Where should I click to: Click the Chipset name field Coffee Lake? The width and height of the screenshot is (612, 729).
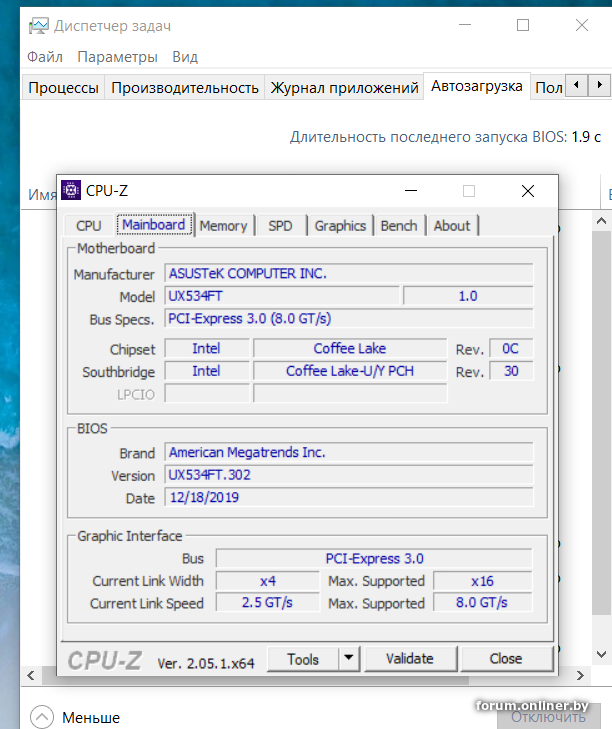[350, 349]
